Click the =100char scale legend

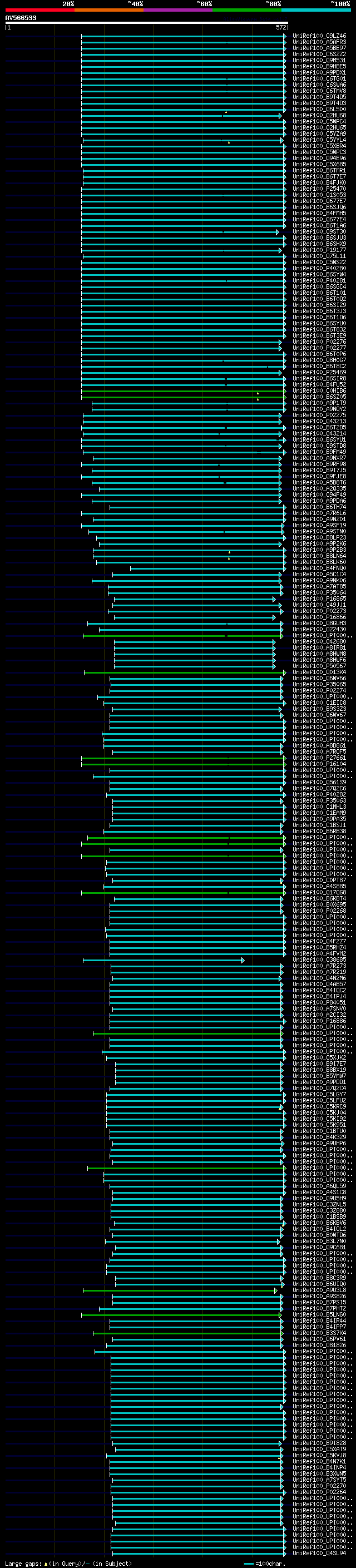pyautogui.click(x=264, y=1563)
